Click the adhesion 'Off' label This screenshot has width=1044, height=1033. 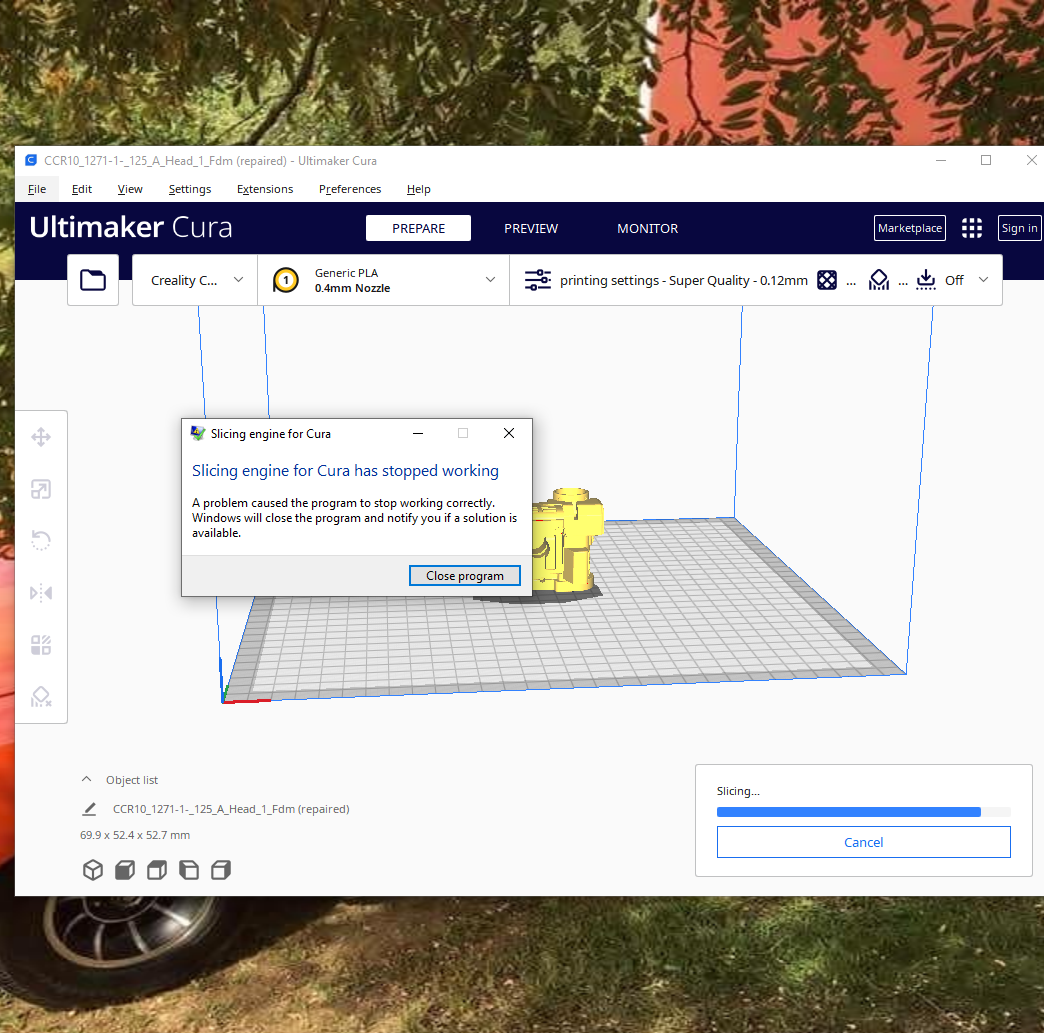click(954, 280)
